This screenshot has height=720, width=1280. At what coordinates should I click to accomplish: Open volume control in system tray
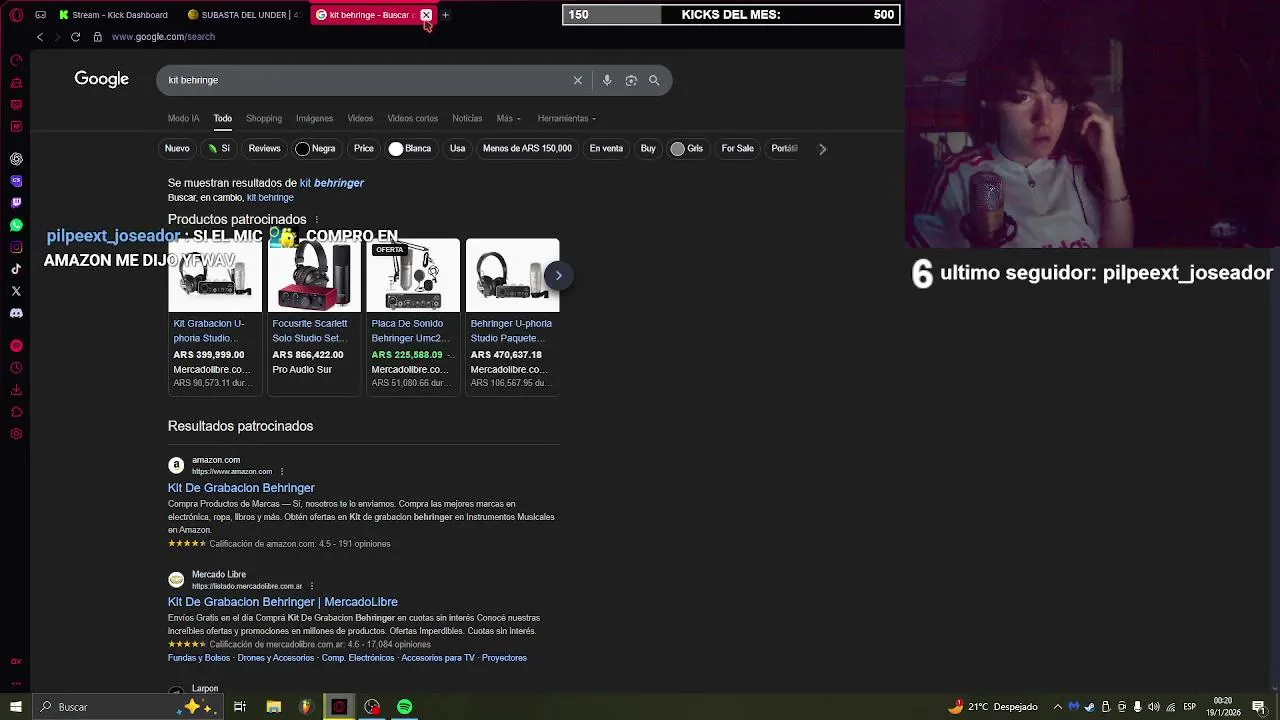pos(1153,707)
